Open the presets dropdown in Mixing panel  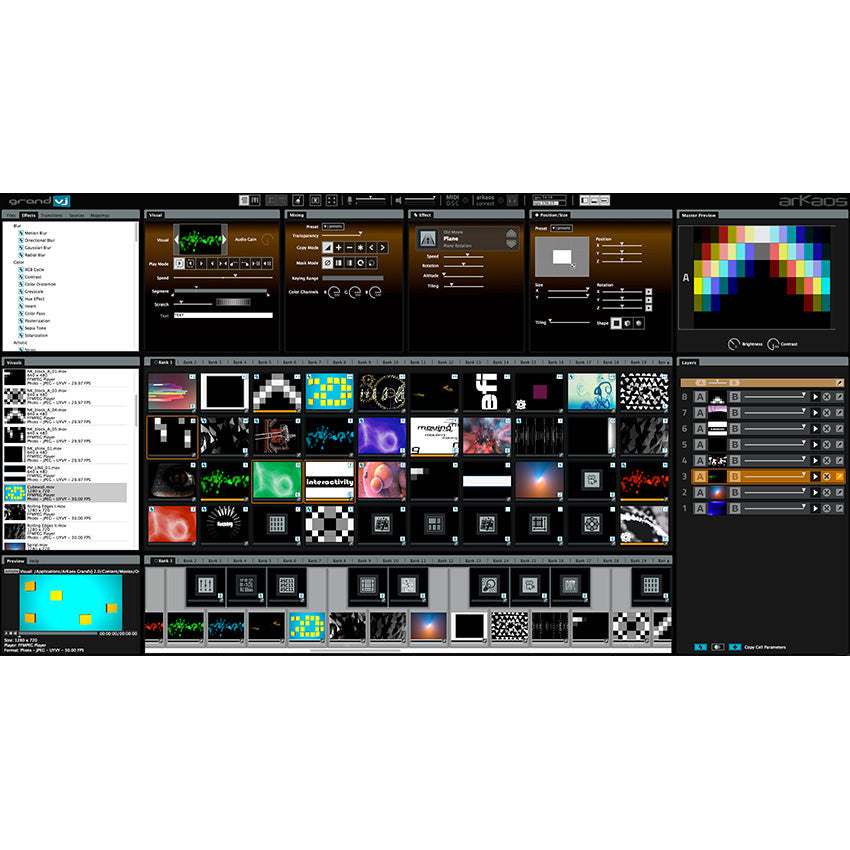(x=333, y=226)
